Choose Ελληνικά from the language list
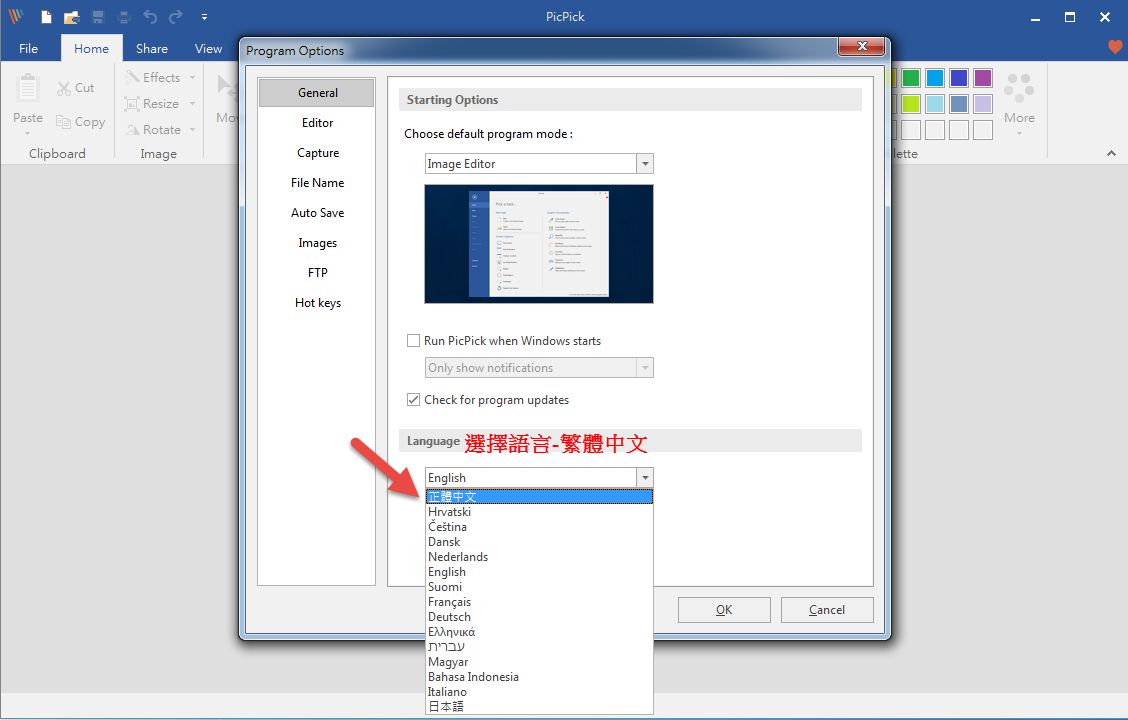Screen dimensions: 1128x720 point(540,632)
